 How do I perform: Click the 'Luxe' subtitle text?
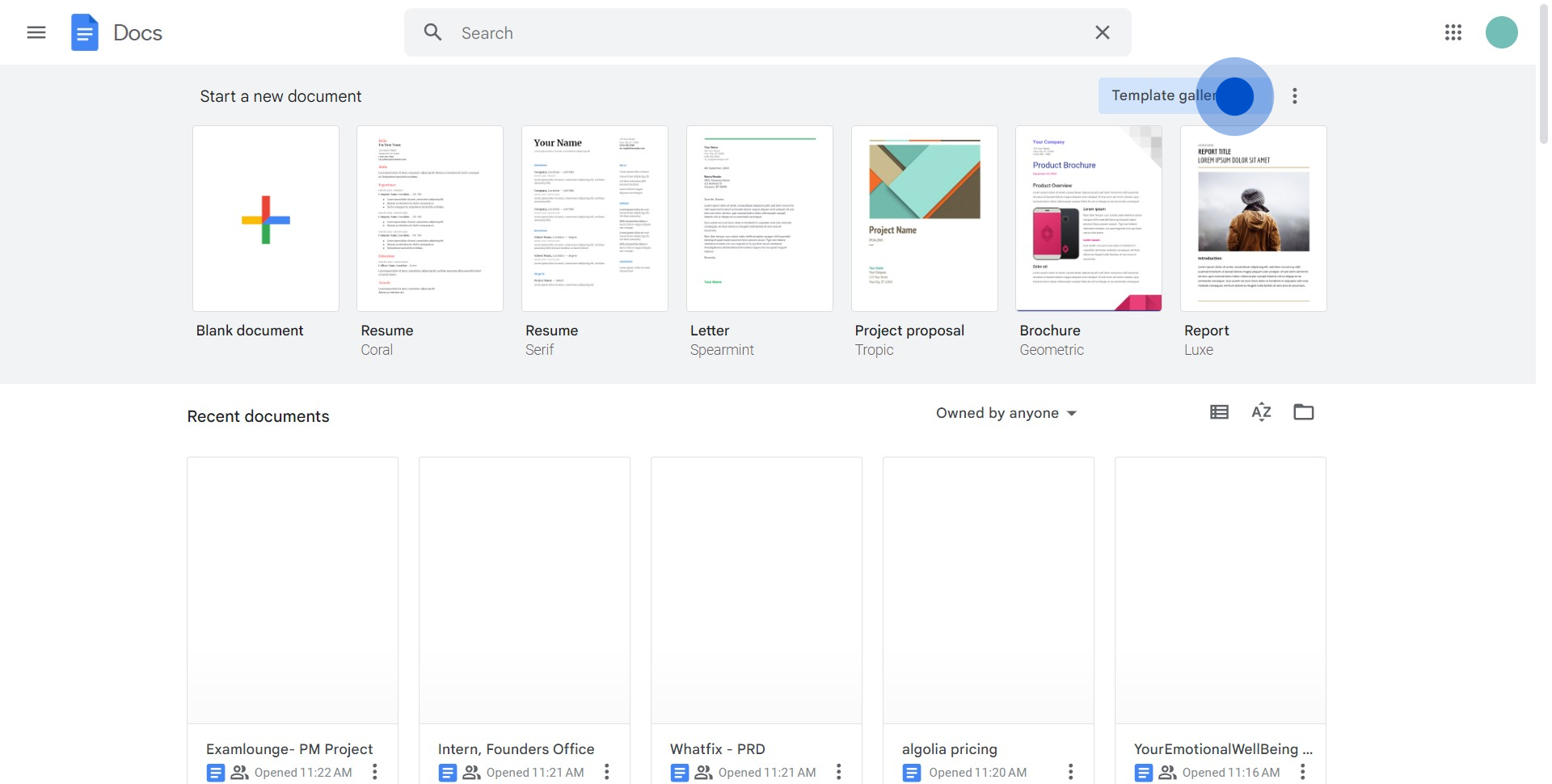tap(1199, 350)
